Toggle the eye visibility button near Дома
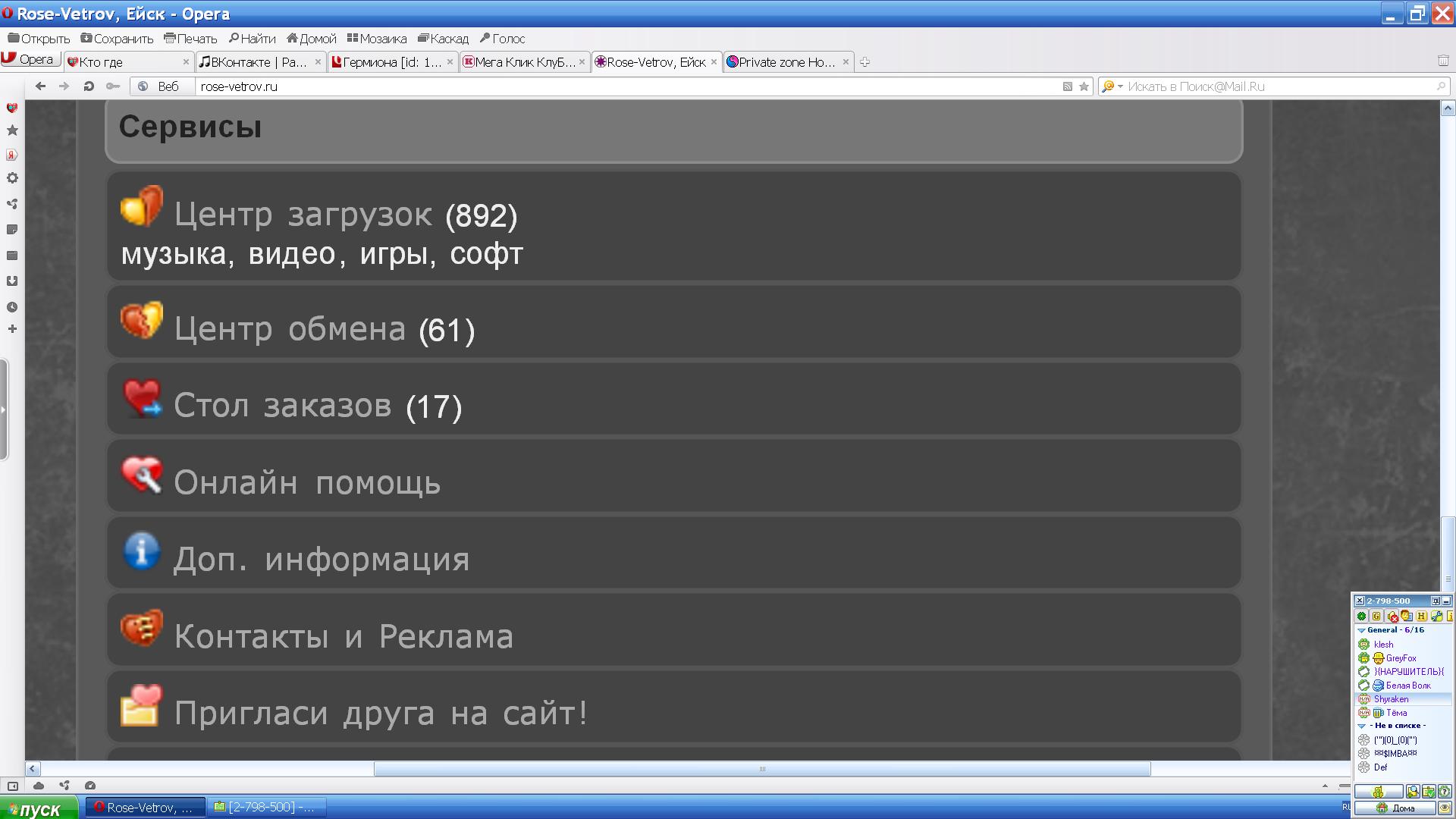Screen dimensions: 1456x819 tap(1445, 808)
